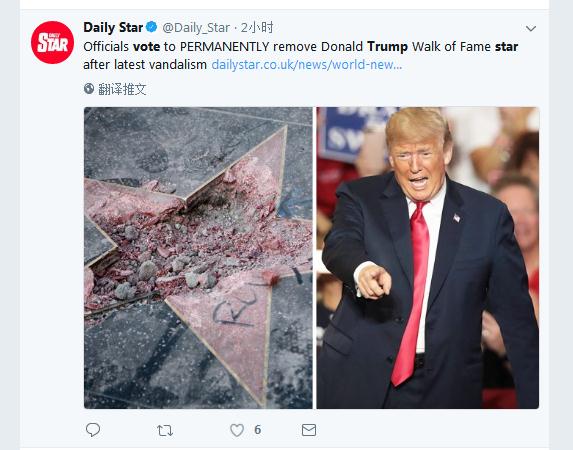Like the tweet with the heart icon
The image size is (573, 450).
(x=237, y=430)
